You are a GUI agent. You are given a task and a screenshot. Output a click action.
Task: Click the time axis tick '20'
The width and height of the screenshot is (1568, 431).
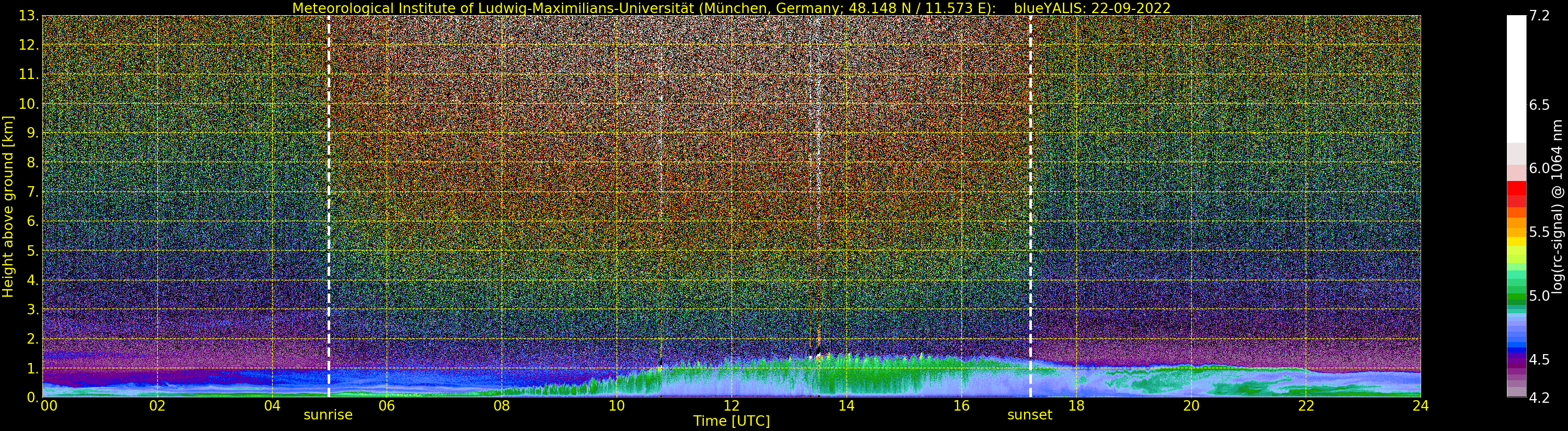(x=1191, y=405)
